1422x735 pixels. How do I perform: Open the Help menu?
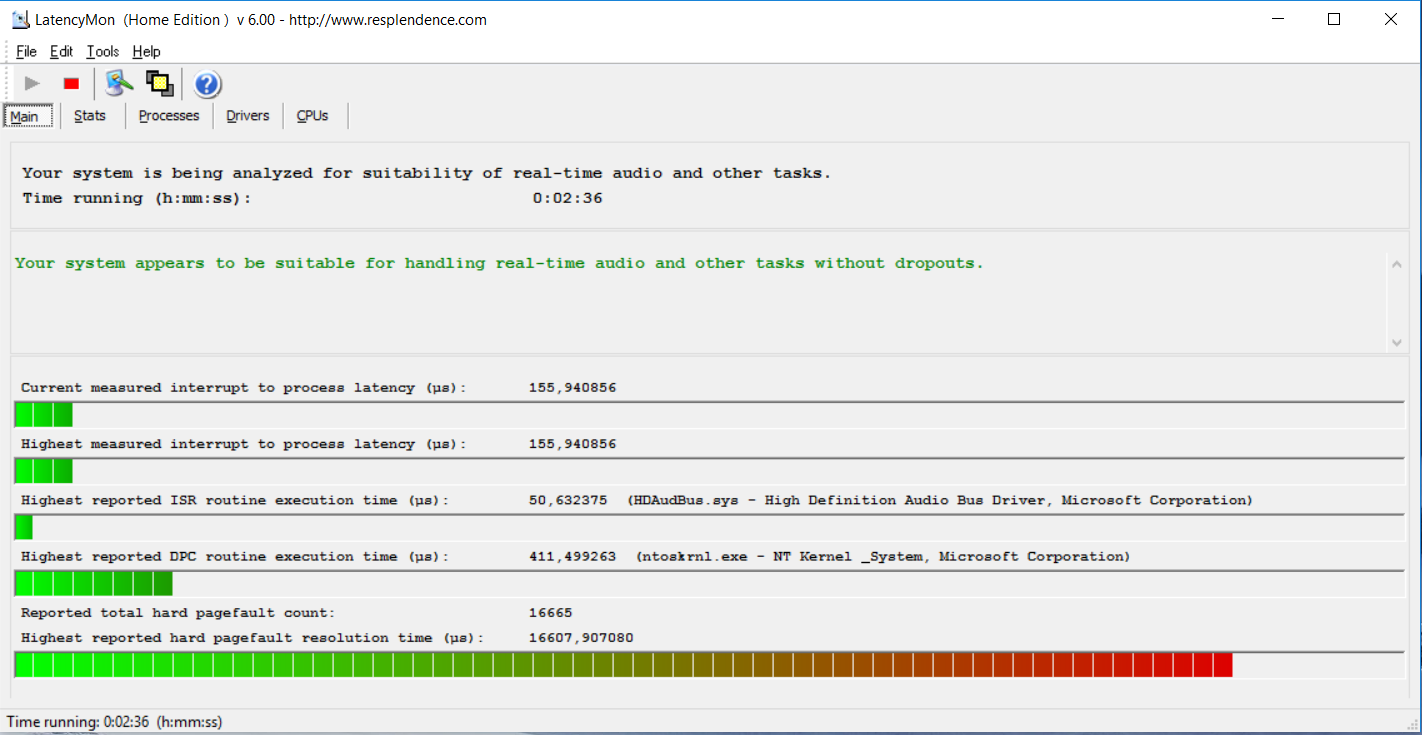coord(146,51)
